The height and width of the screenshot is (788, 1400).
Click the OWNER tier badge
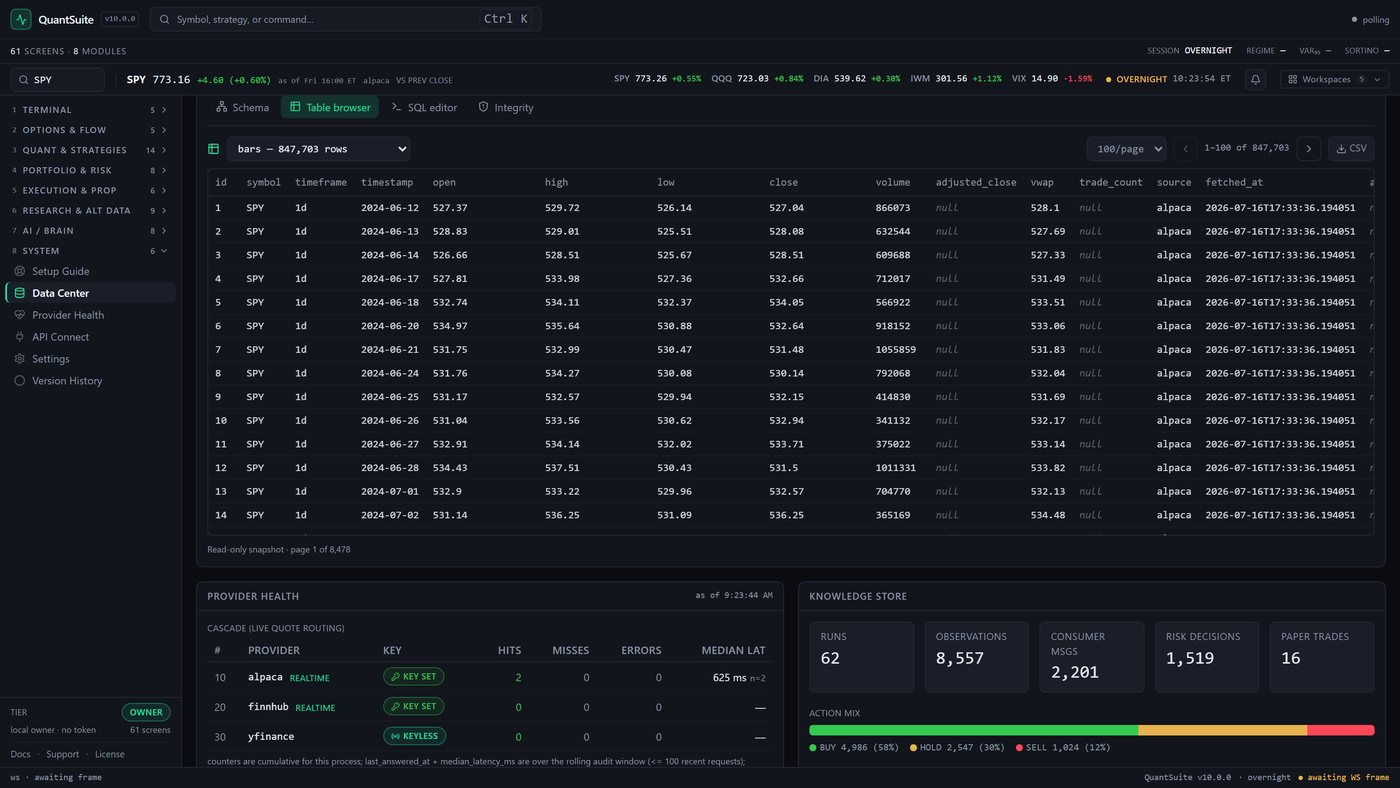click(146, 713)
